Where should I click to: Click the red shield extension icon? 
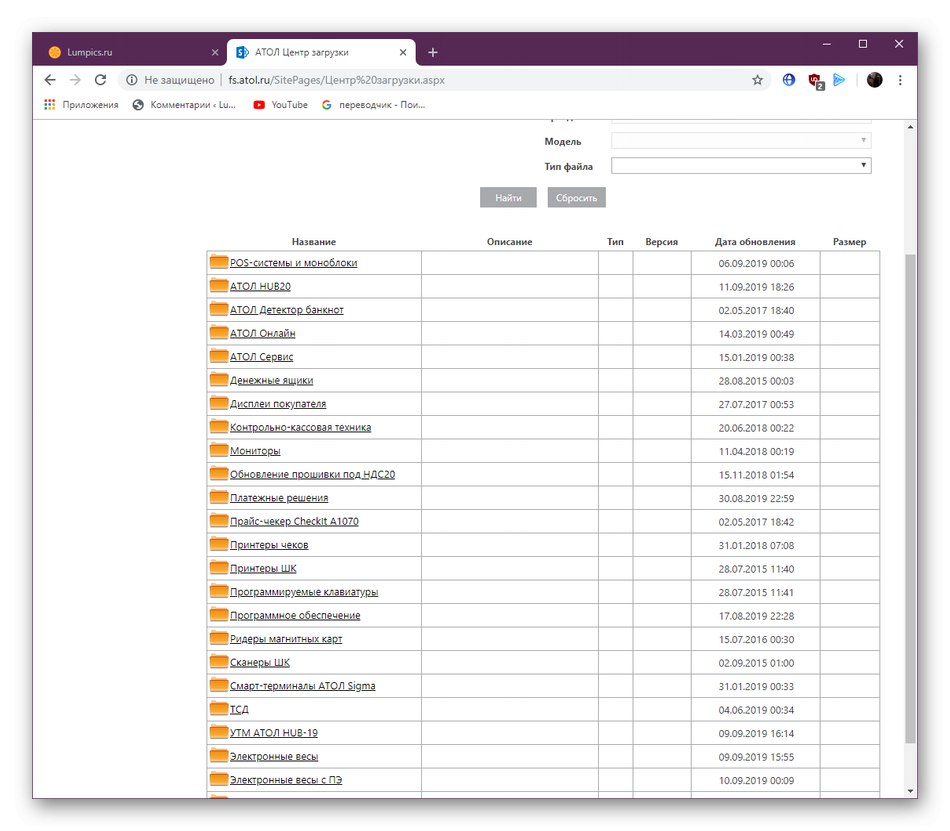pyautogui.click(x=815, y=81)
